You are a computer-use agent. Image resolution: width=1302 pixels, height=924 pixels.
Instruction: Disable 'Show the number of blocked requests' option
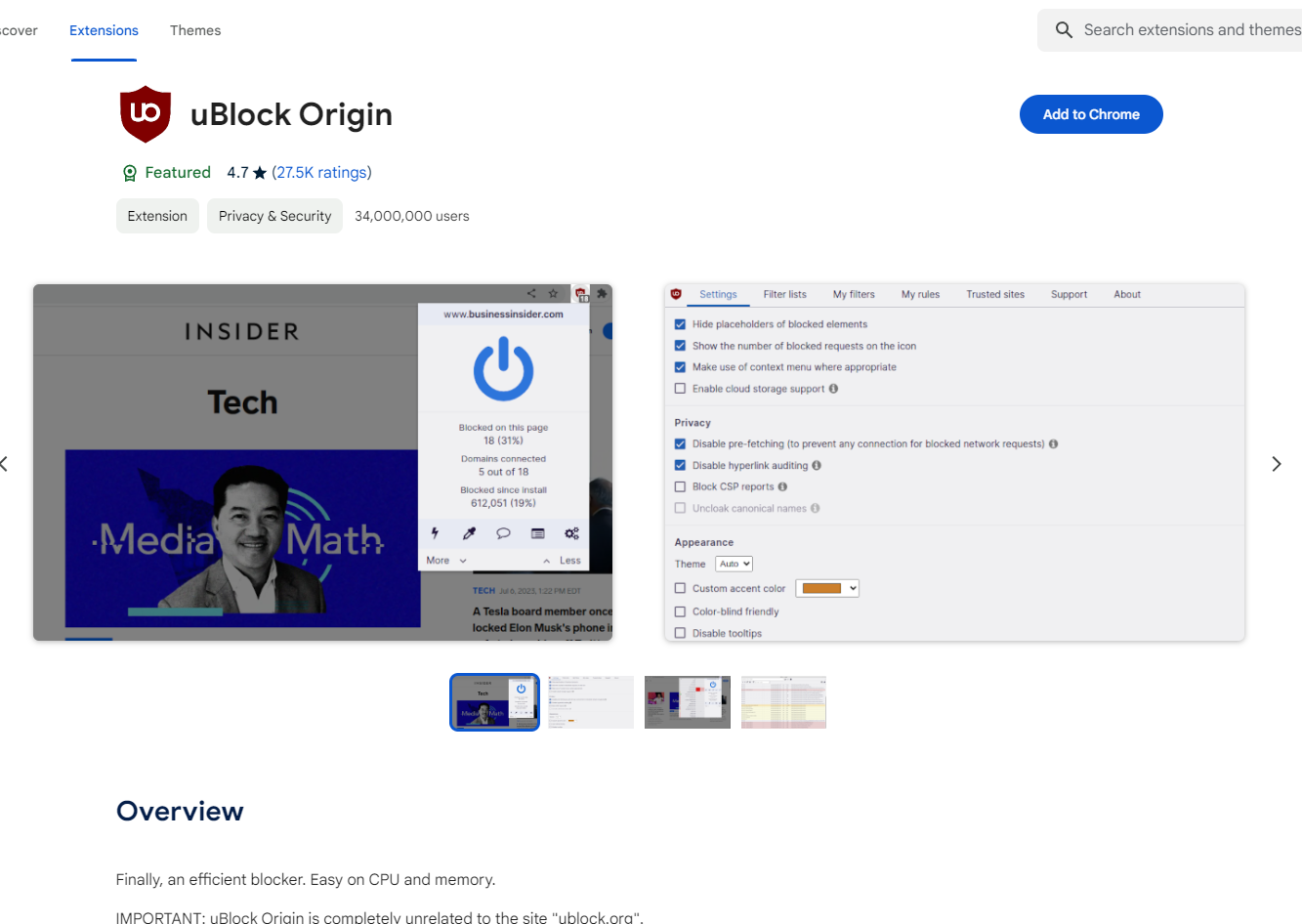pos(680,345)
